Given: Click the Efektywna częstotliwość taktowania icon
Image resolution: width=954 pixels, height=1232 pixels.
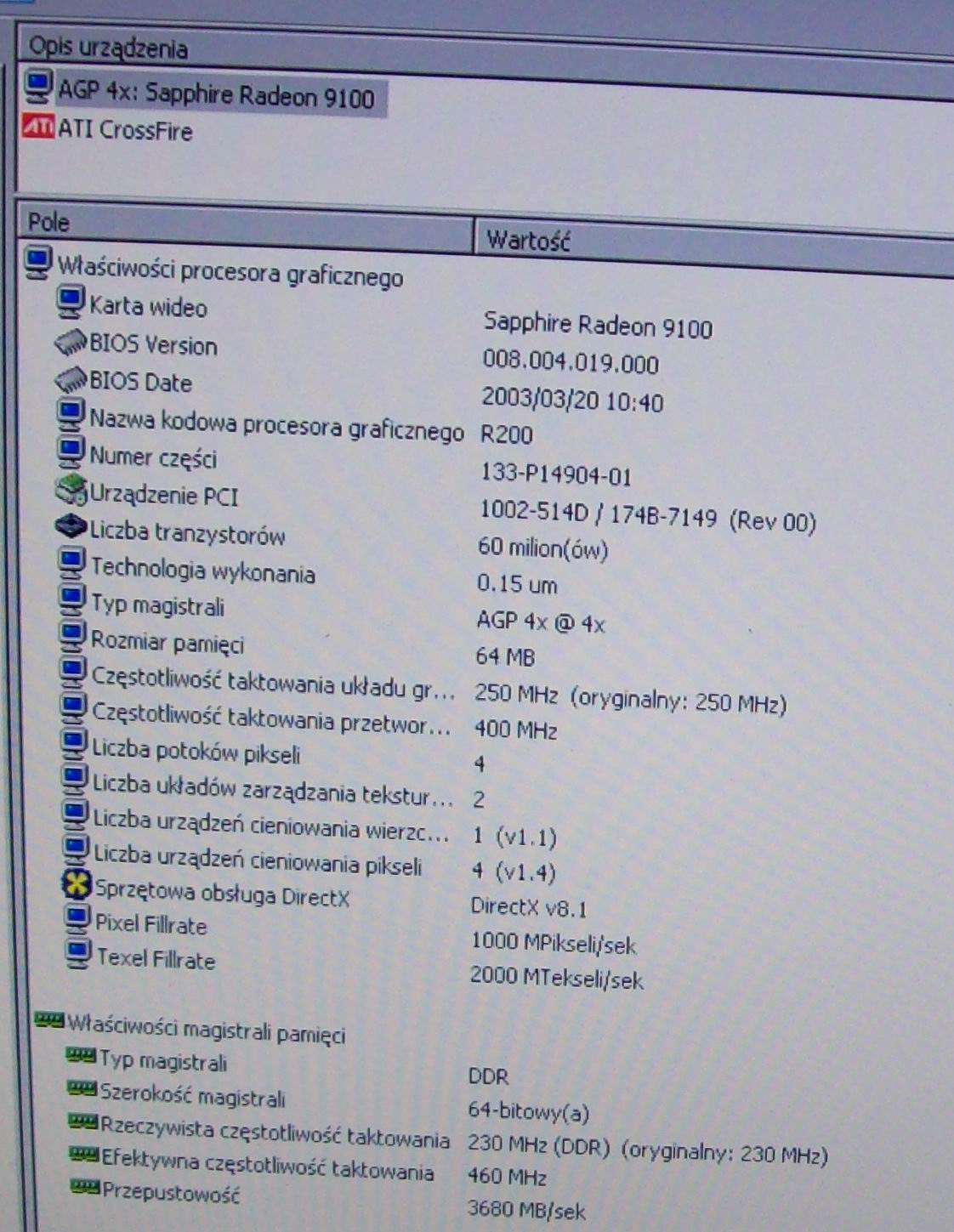Looking at the screenshot, I should [x=84, y=1155].
